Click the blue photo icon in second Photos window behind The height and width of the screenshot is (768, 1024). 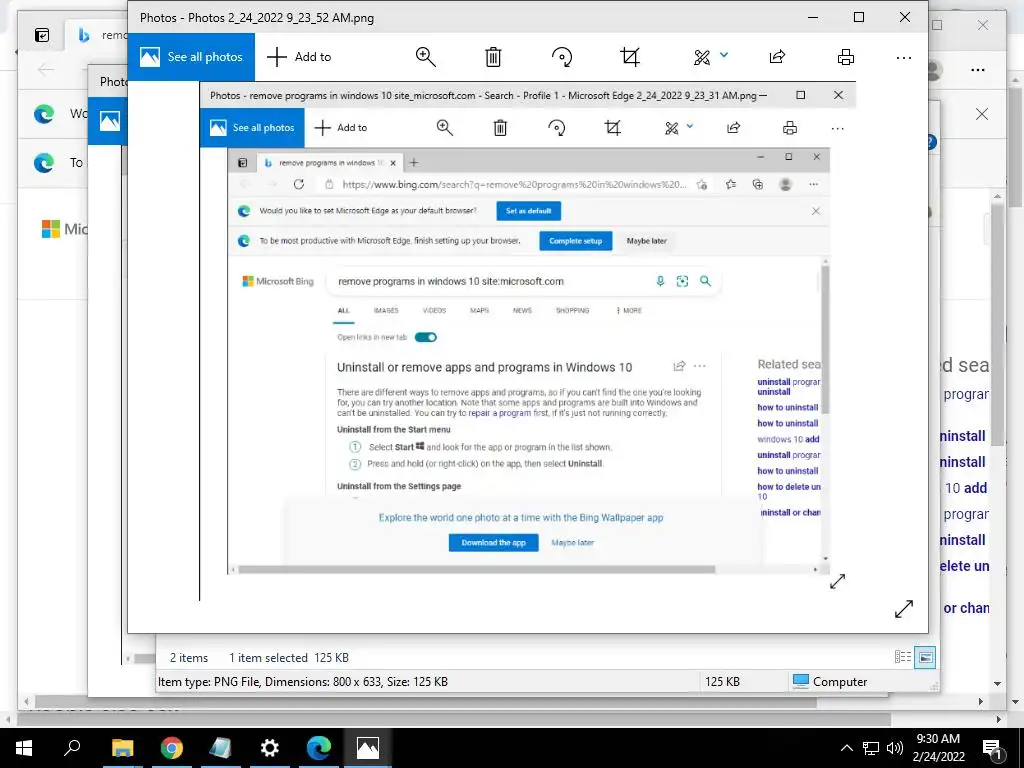click(109, 121)
